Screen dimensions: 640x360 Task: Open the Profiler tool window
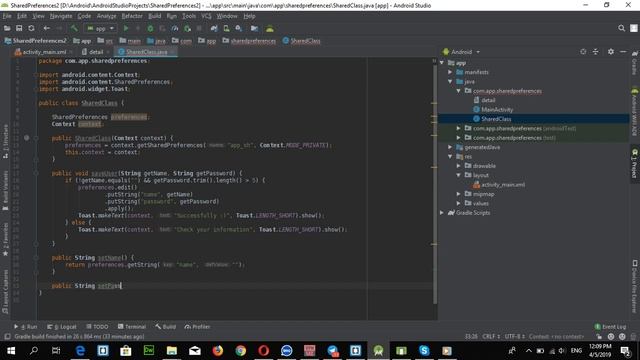[x=197, y=327]
